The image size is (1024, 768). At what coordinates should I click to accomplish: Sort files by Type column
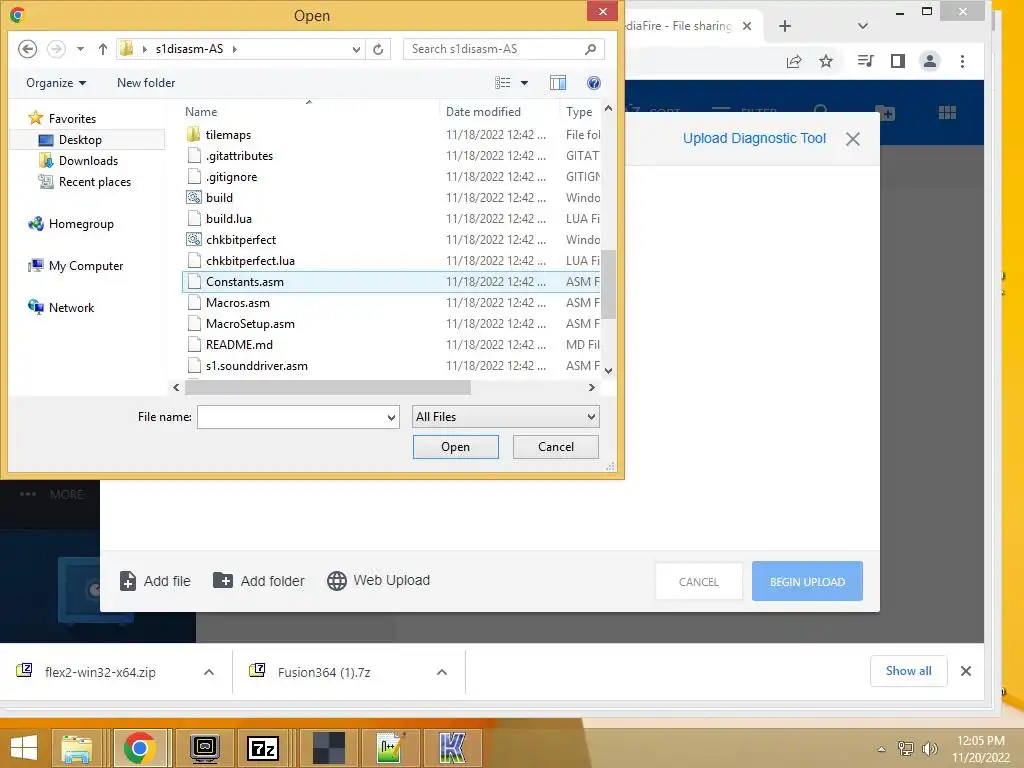[x=580, y=112]
